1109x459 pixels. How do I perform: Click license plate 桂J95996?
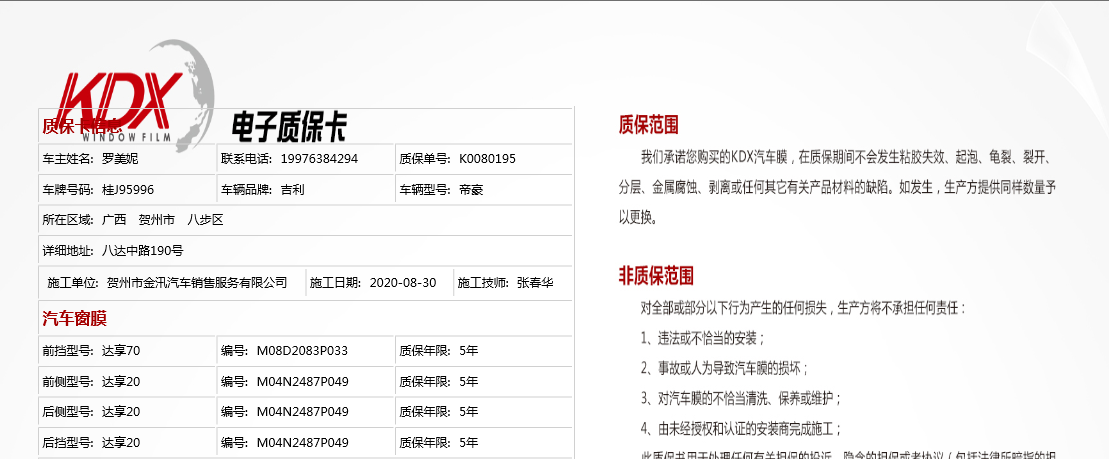click(x=128, y=189)
